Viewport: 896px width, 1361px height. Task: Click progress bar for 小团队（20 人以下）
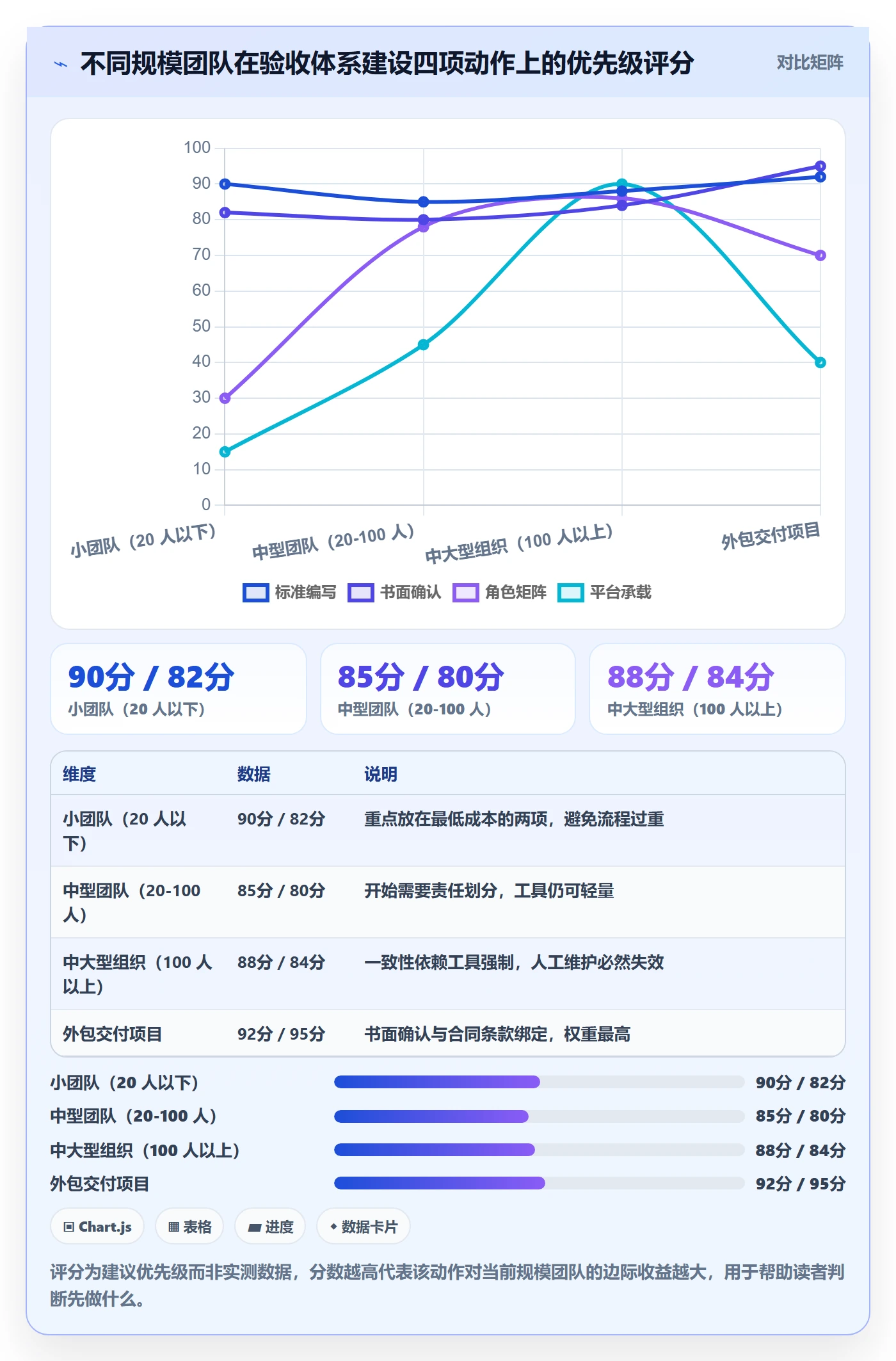(539, 1082)
